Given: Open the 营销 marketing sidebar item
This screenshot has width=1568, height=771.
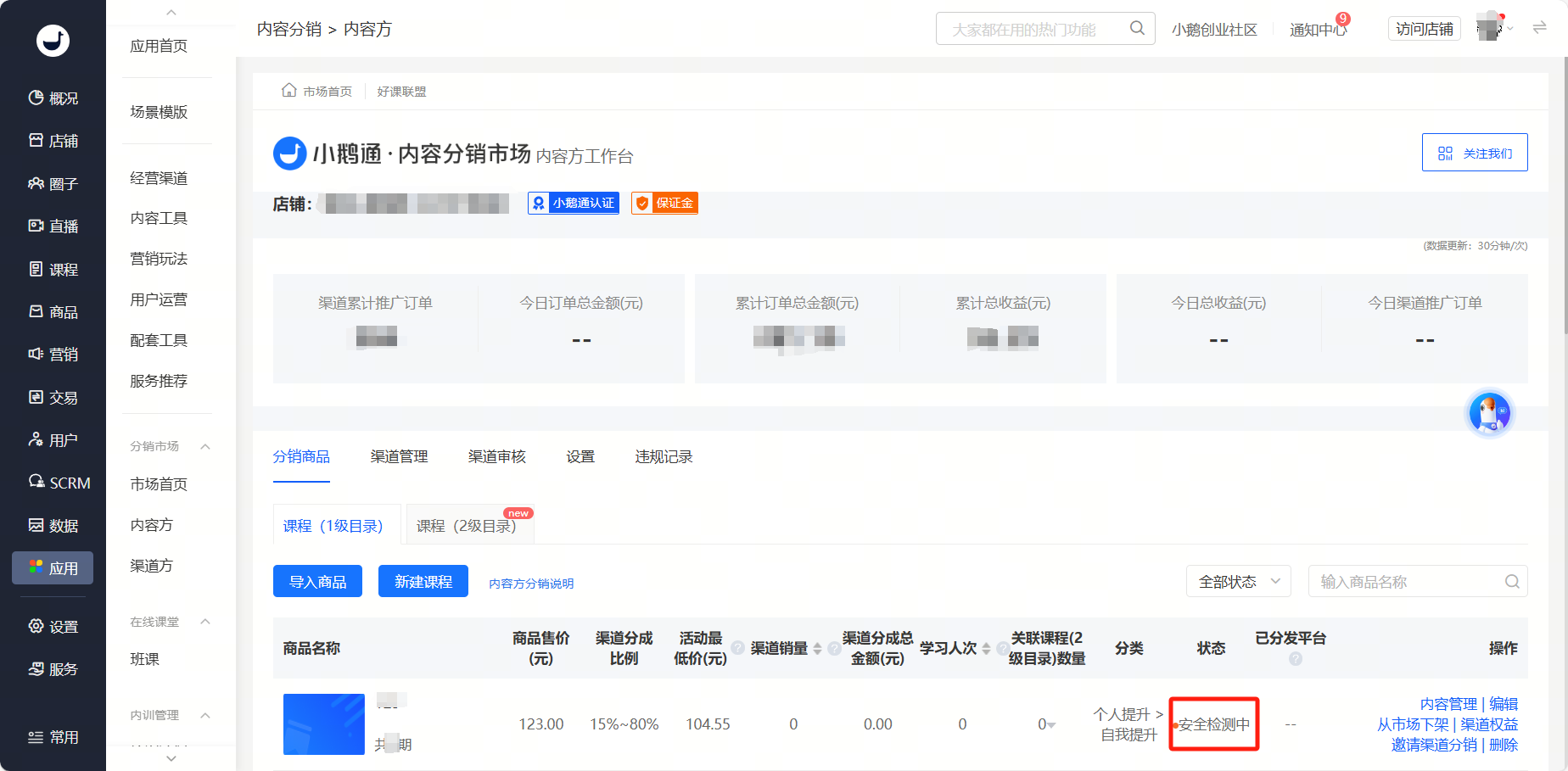Looking at the screenshot, I should point(53,354).
